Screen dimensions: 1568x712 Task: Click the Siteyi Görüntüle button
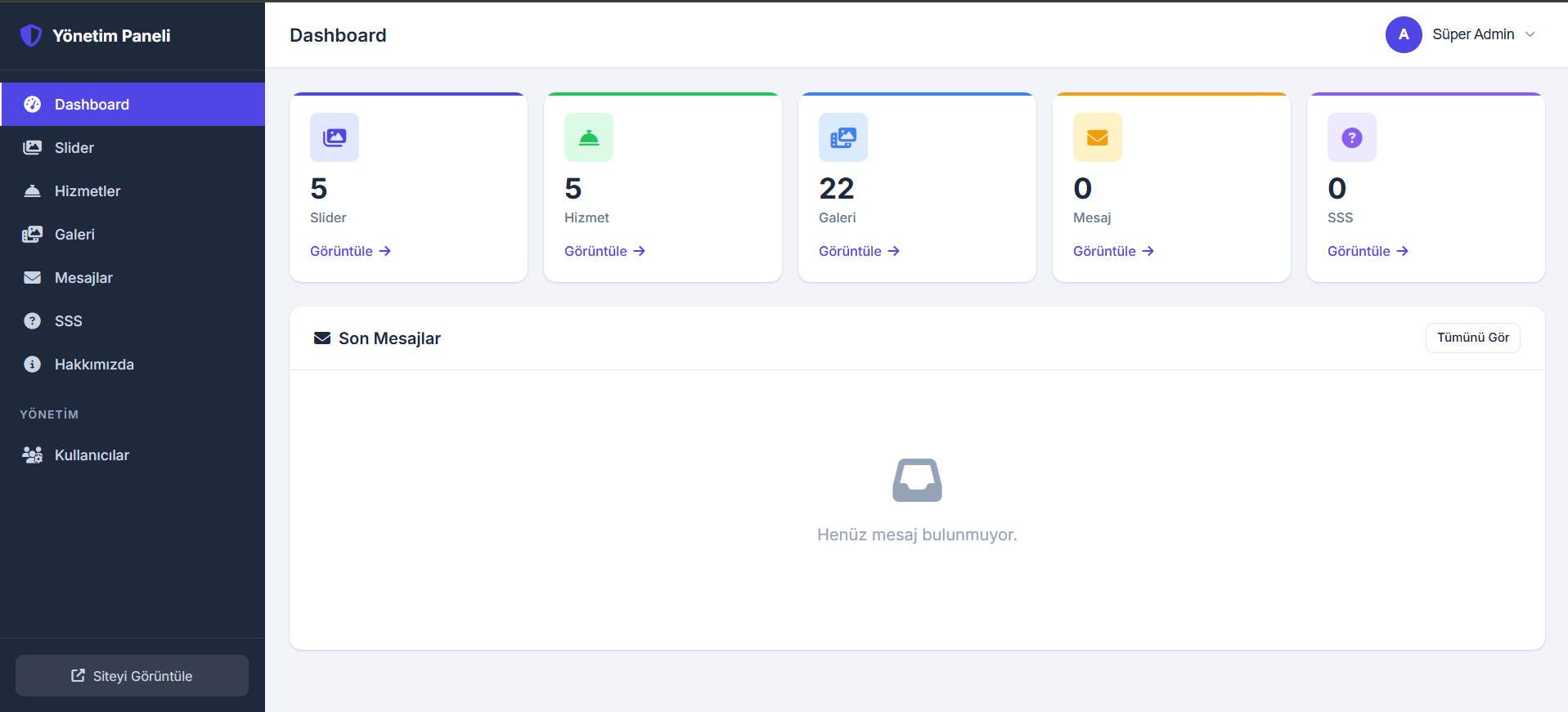[132, 675]
